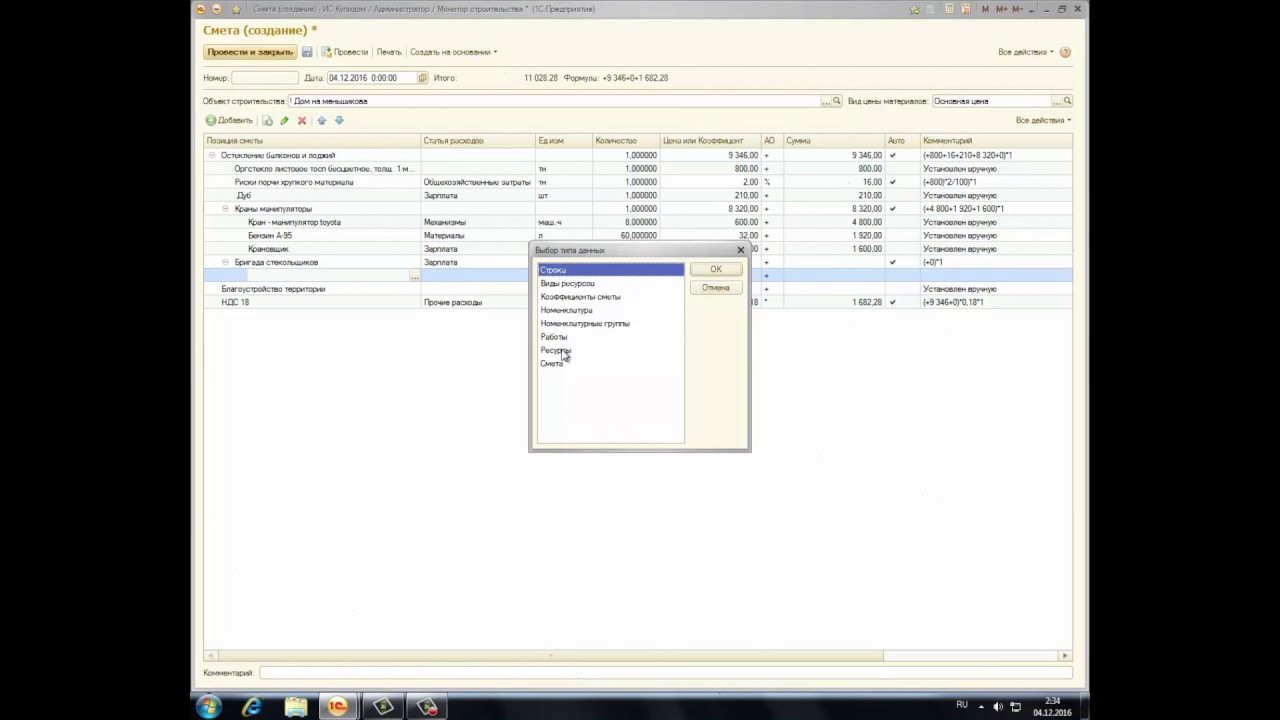Image resolution: width=1280 pixels, height=720 pixels.
Task: Click the Провести и закрыть button
Action: (250, 52)
